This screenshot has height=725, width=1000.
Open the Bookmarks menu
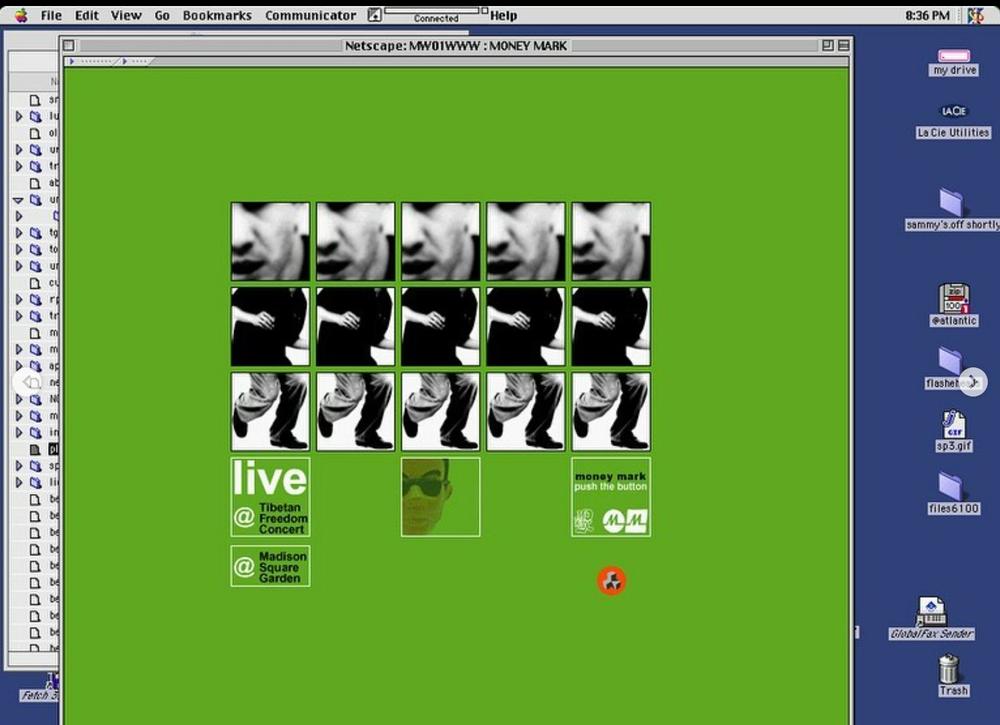[217, 15]
